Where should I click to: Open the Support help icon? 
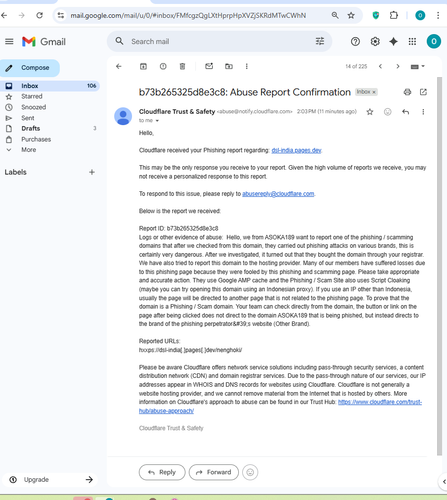coord(355,41)
